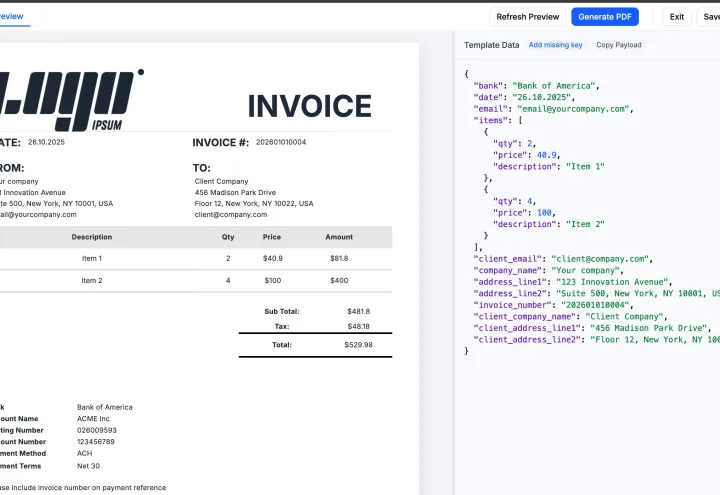Click Copy Payload
The image size is (720, 495).
(619, 45)
